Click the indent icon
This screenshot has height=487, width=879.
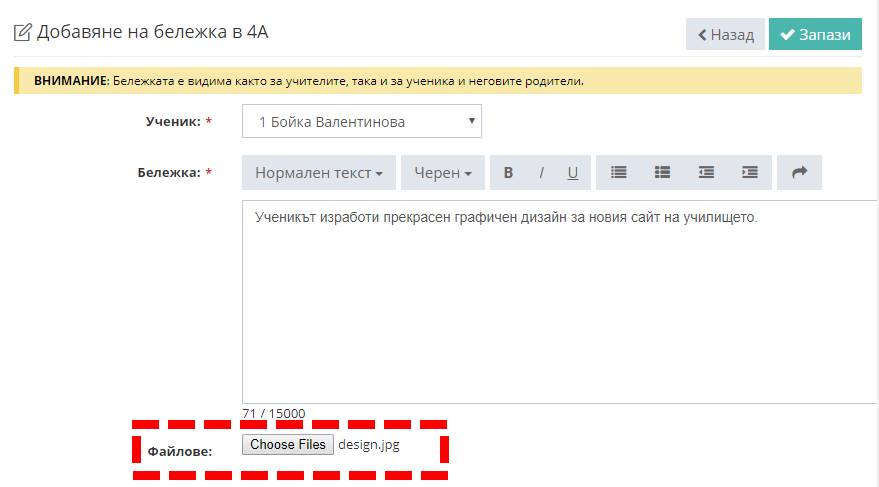(750, 173)
